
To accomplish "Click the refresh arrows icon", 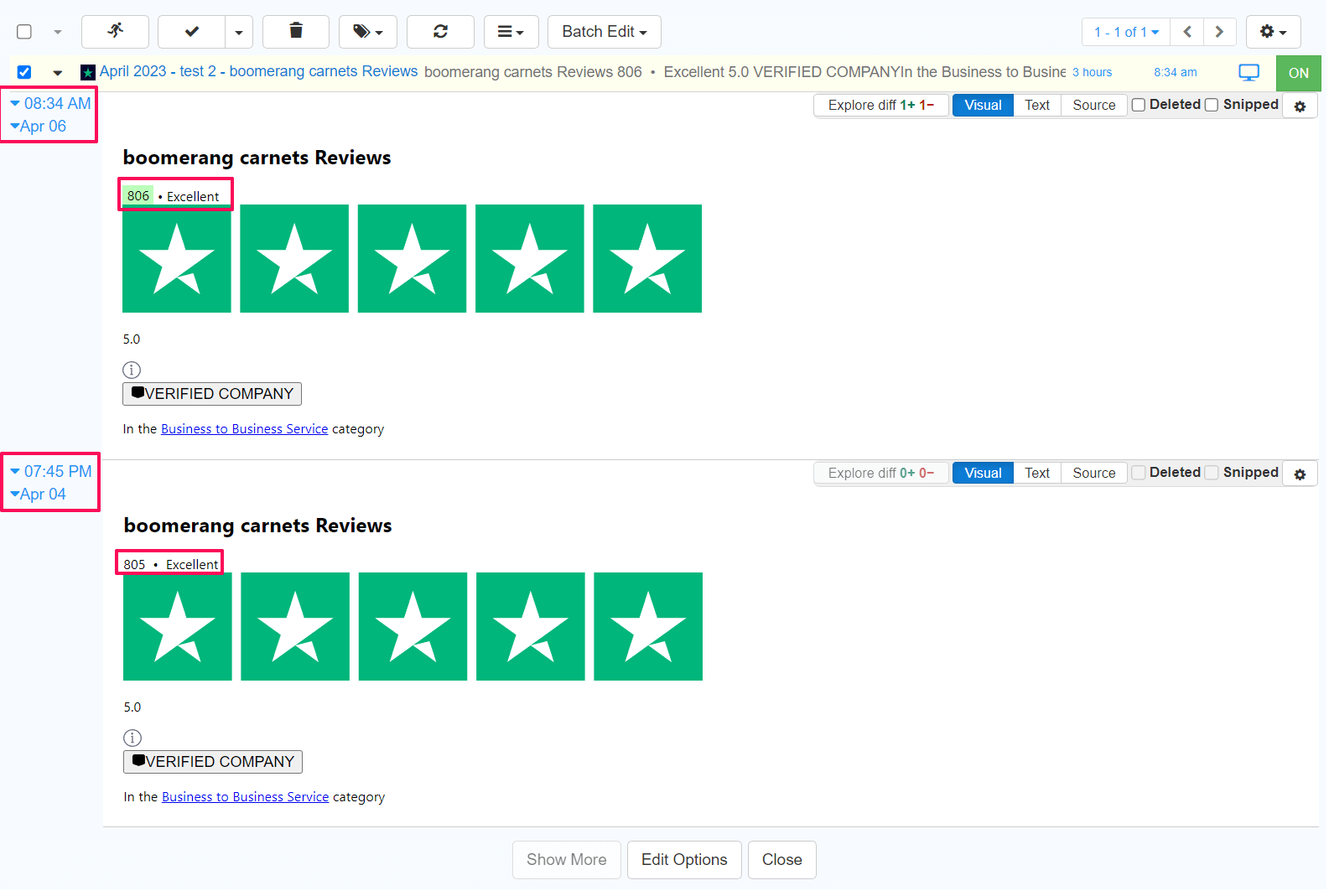I will point(440,32).
